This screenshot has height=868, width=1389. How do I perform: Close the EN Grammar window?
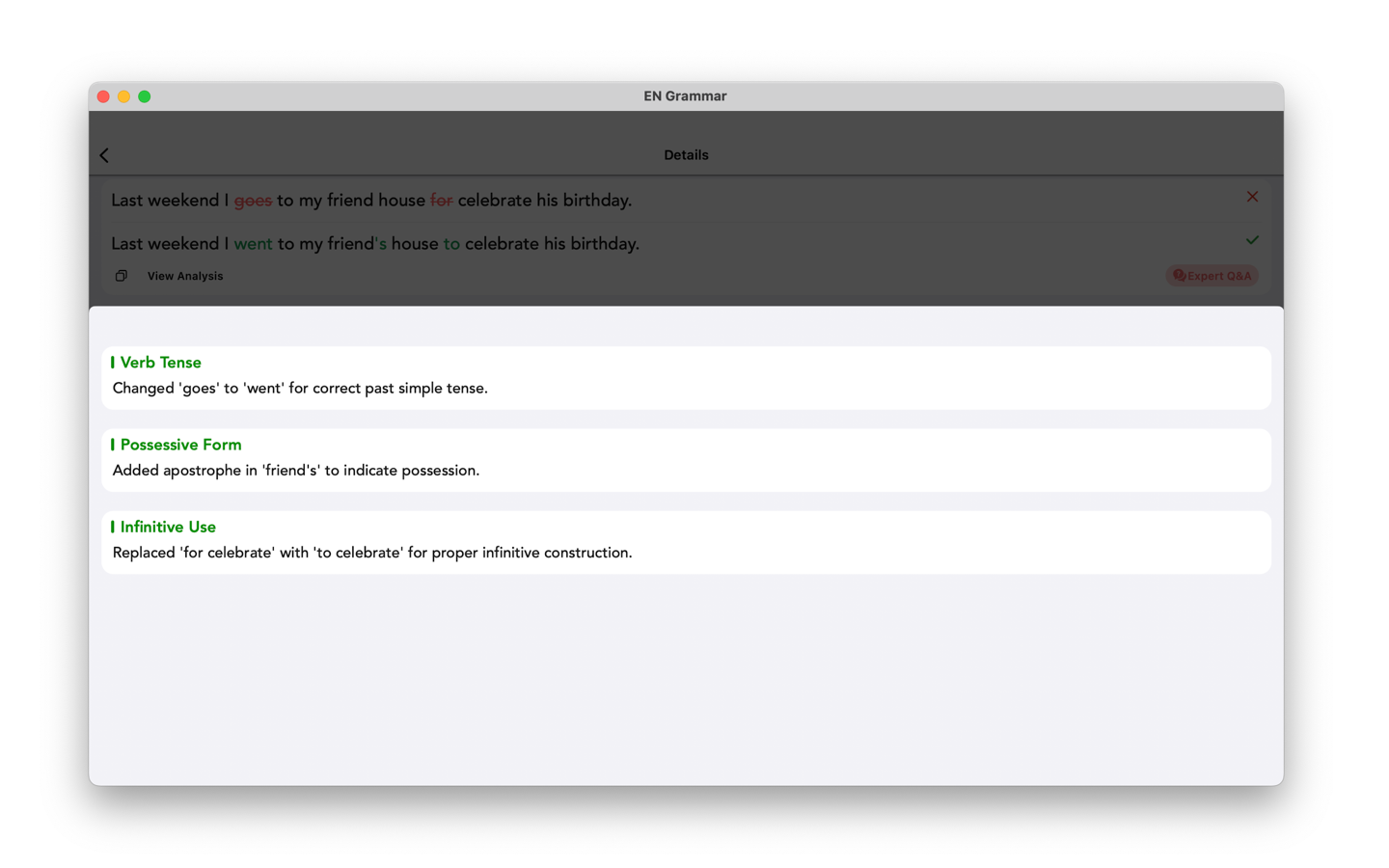coord(103,96)
